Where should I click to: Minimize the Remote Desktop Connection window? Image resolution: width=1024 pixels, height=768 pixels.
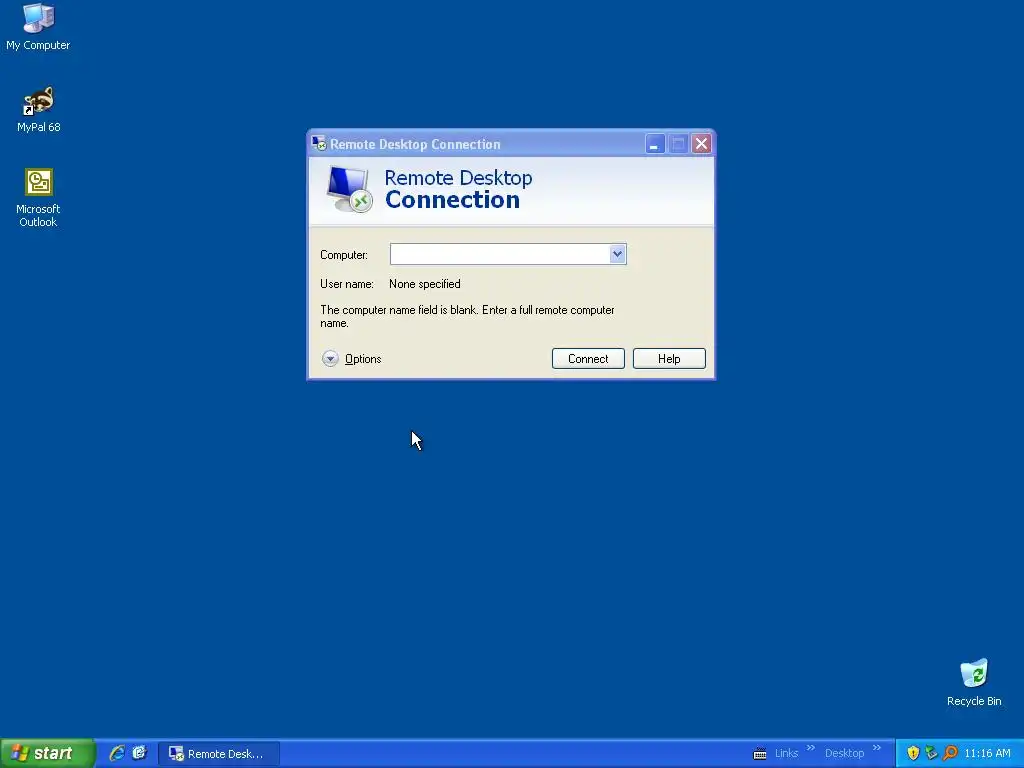point(654,144)
